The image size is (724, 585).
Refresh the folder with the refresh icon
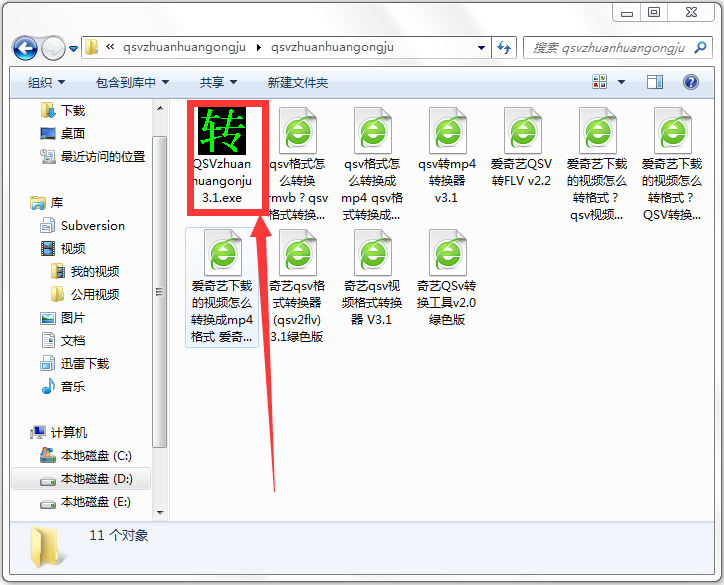[504, 48]
